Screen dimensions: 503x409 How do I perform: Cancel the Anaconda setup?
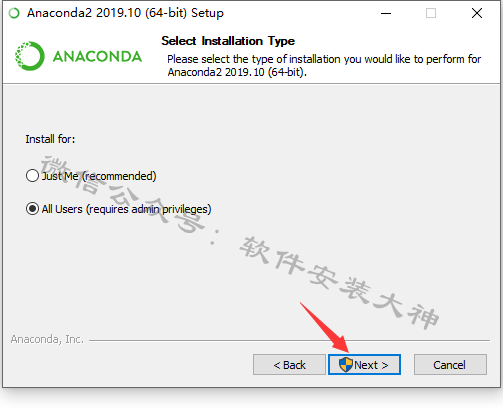(450, 365)
